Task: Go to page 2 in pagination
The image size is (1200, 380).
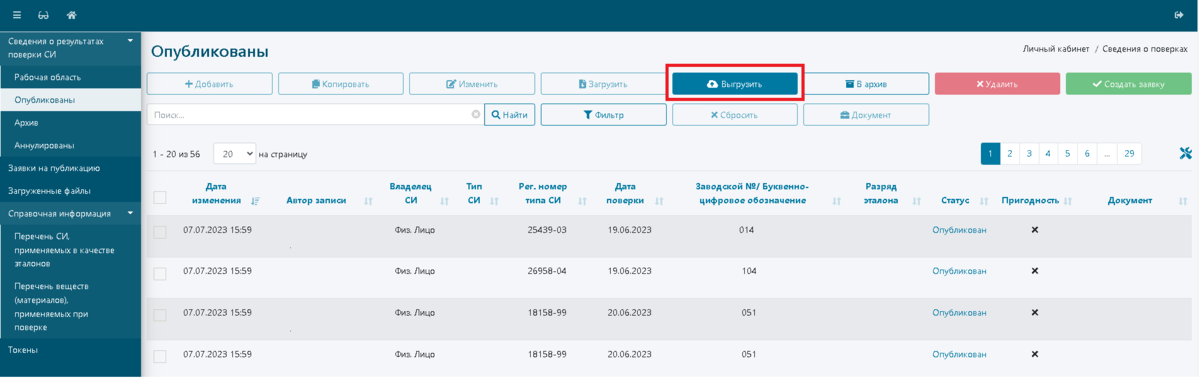Action: [x=1010, y=154]
